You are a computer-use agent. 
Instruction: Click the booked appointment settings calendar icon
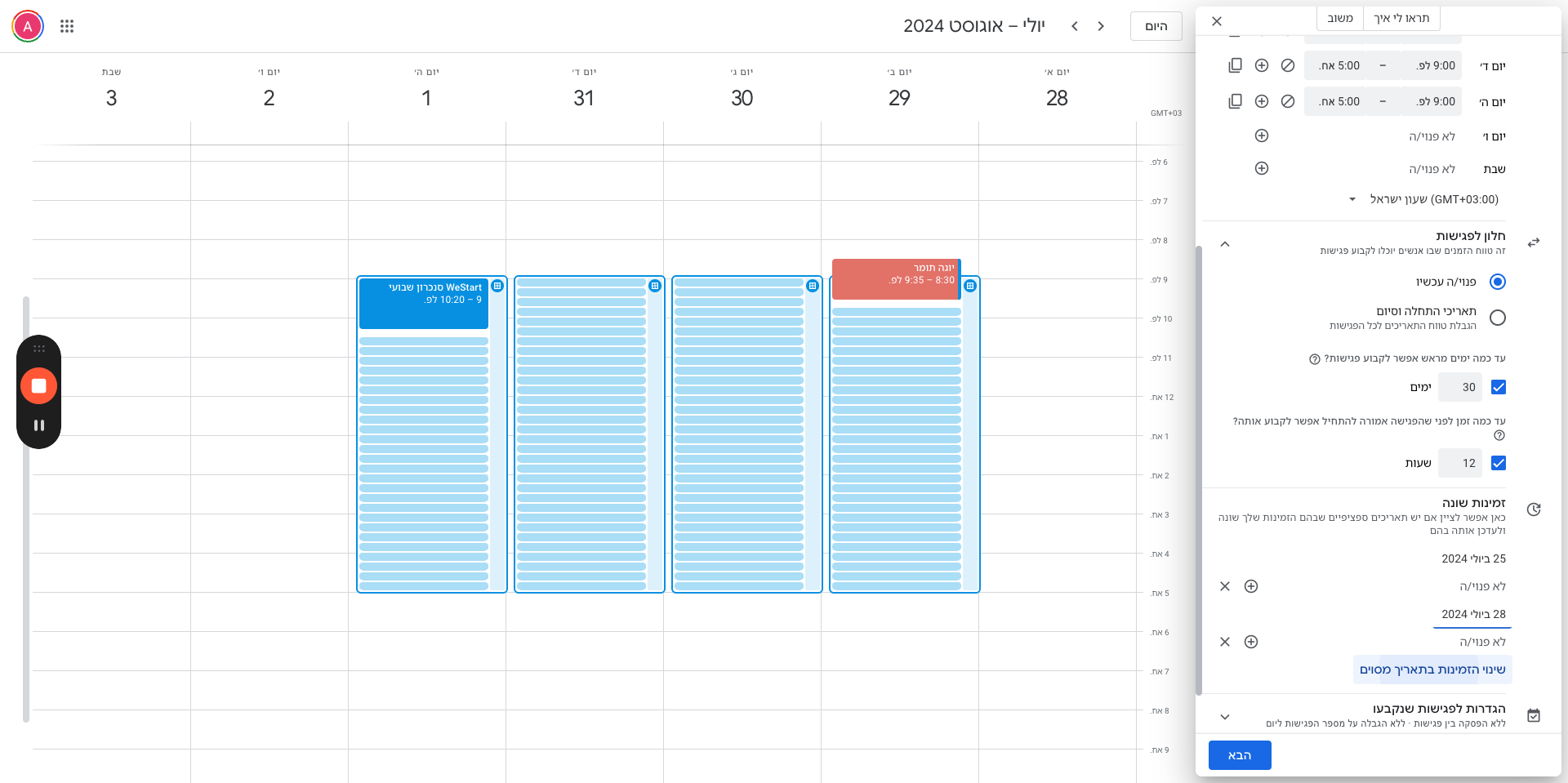pyautogui.click(x=1534, y=715)
